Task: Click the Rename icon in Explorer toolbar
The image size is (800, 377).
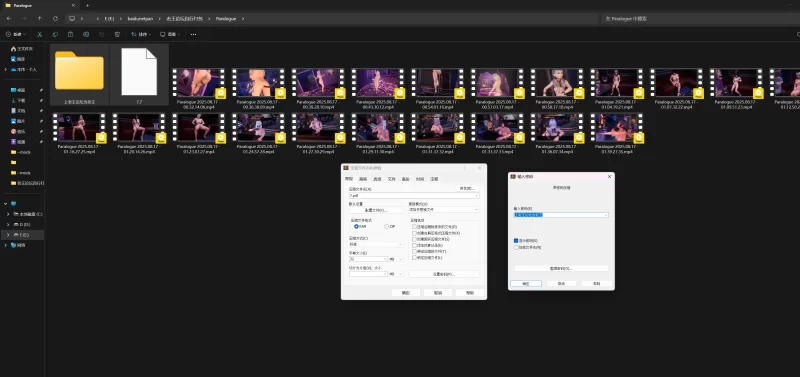Action: click(x=86, y=34)
